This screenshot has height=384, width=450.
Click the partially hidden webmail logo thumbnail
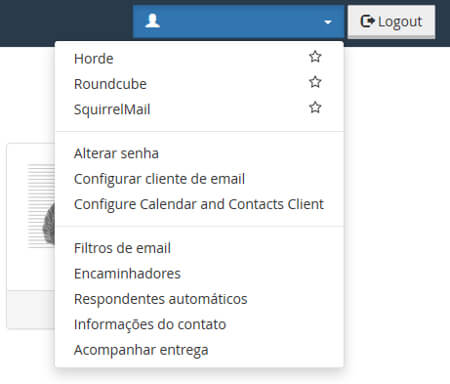tap(41, 206)
